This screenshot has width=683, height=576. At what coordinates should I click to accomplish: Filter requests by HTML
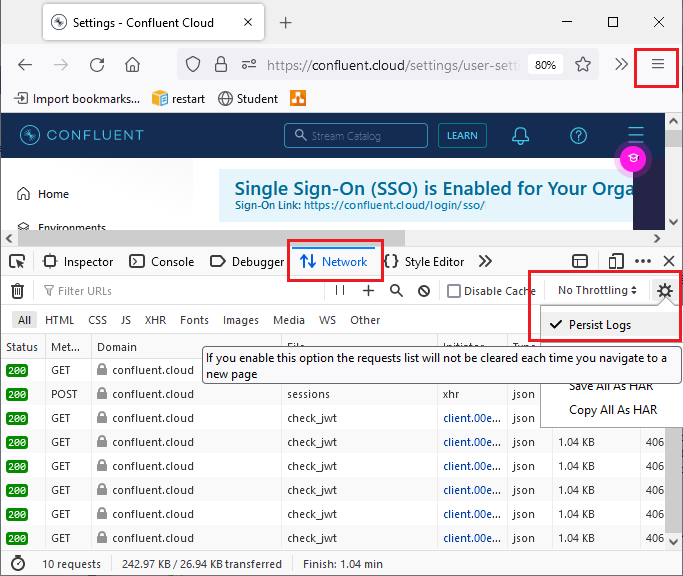[x=60, y=320]
